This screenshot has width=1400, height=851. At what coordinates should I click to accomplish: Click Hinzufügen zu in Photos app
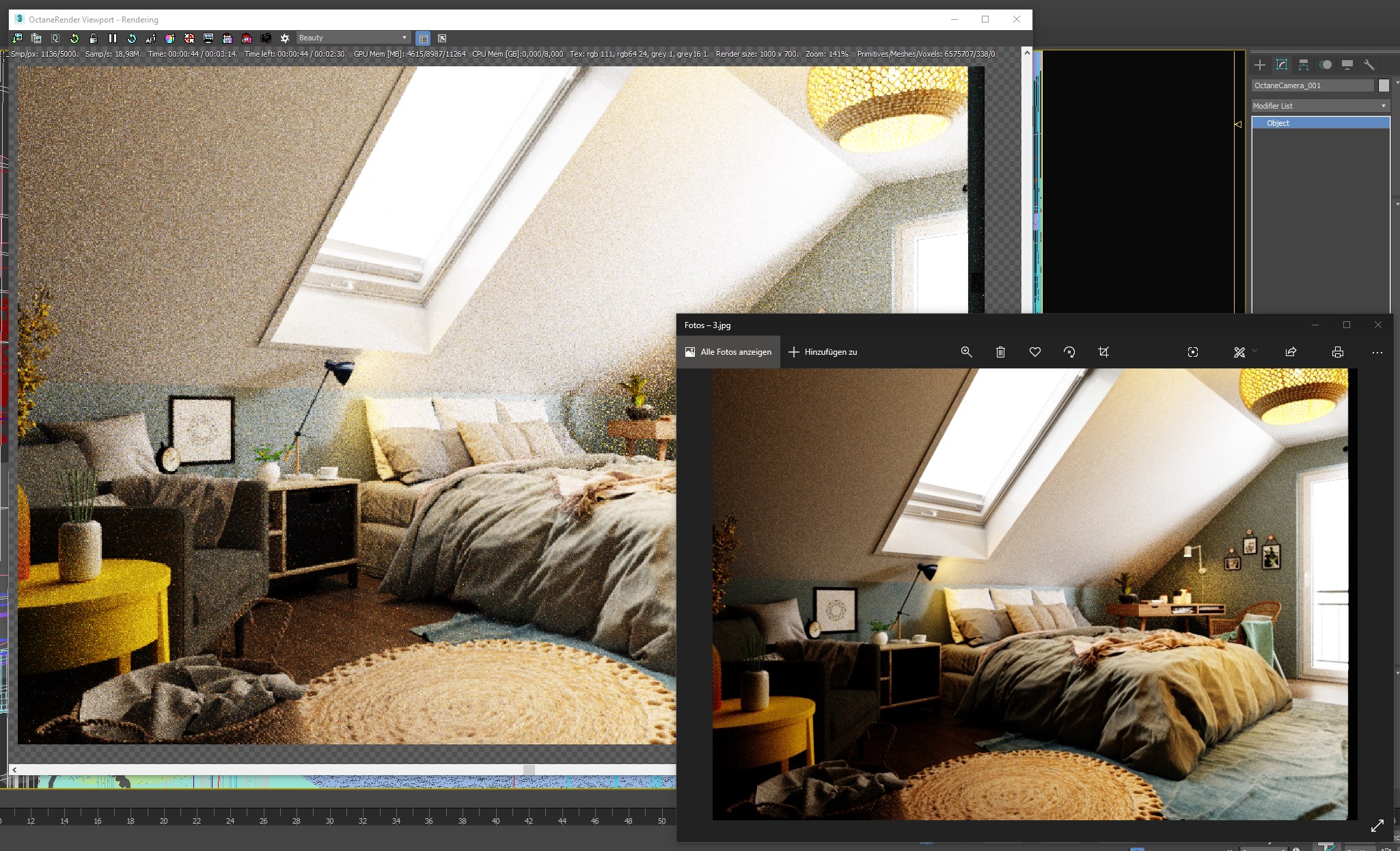823,352
